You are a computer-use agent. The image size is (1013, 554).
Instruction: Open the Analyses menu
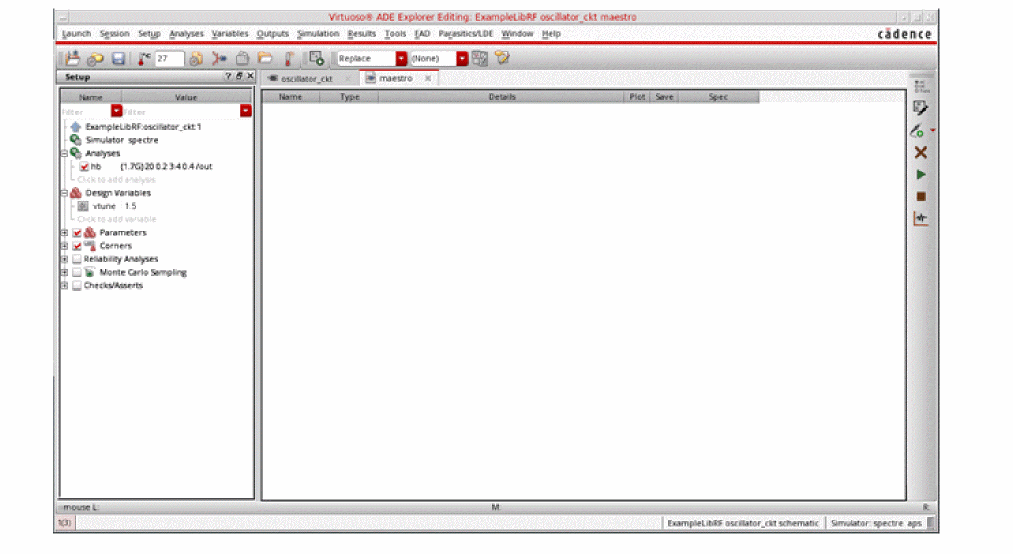click(186, 34)
